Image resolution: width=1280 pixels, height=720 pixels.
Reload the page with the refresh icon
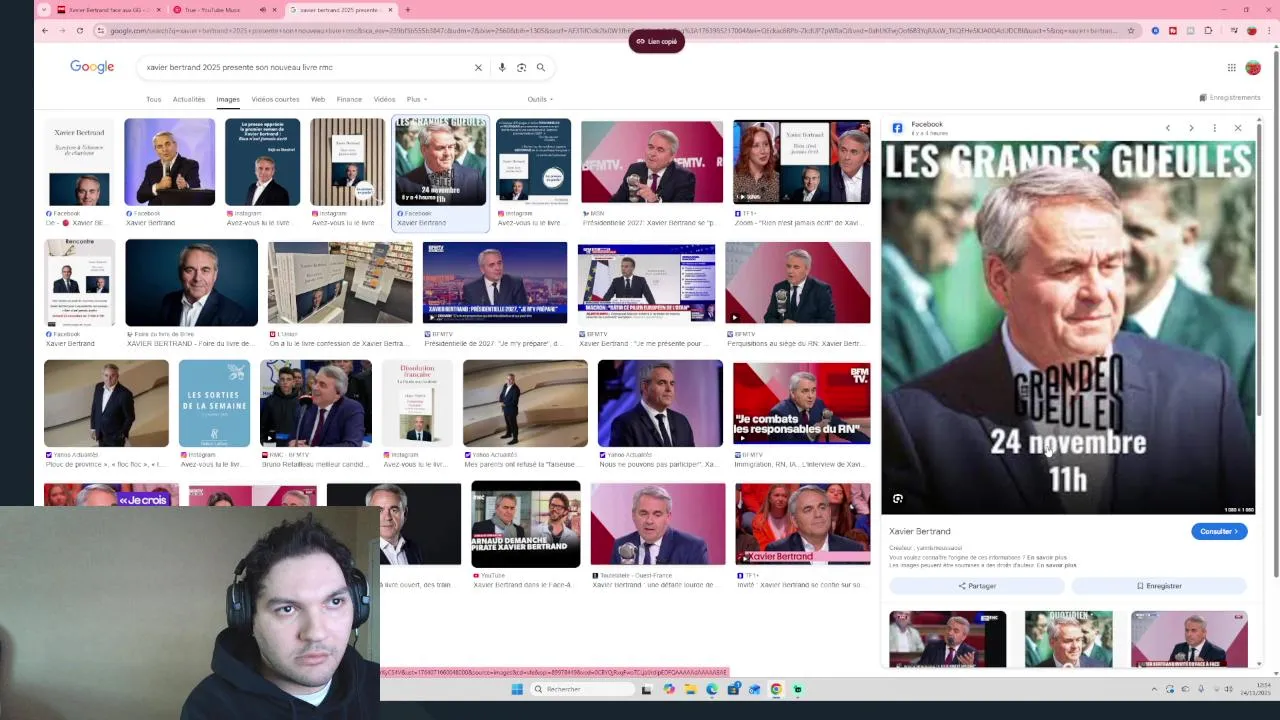coord(80,31)
